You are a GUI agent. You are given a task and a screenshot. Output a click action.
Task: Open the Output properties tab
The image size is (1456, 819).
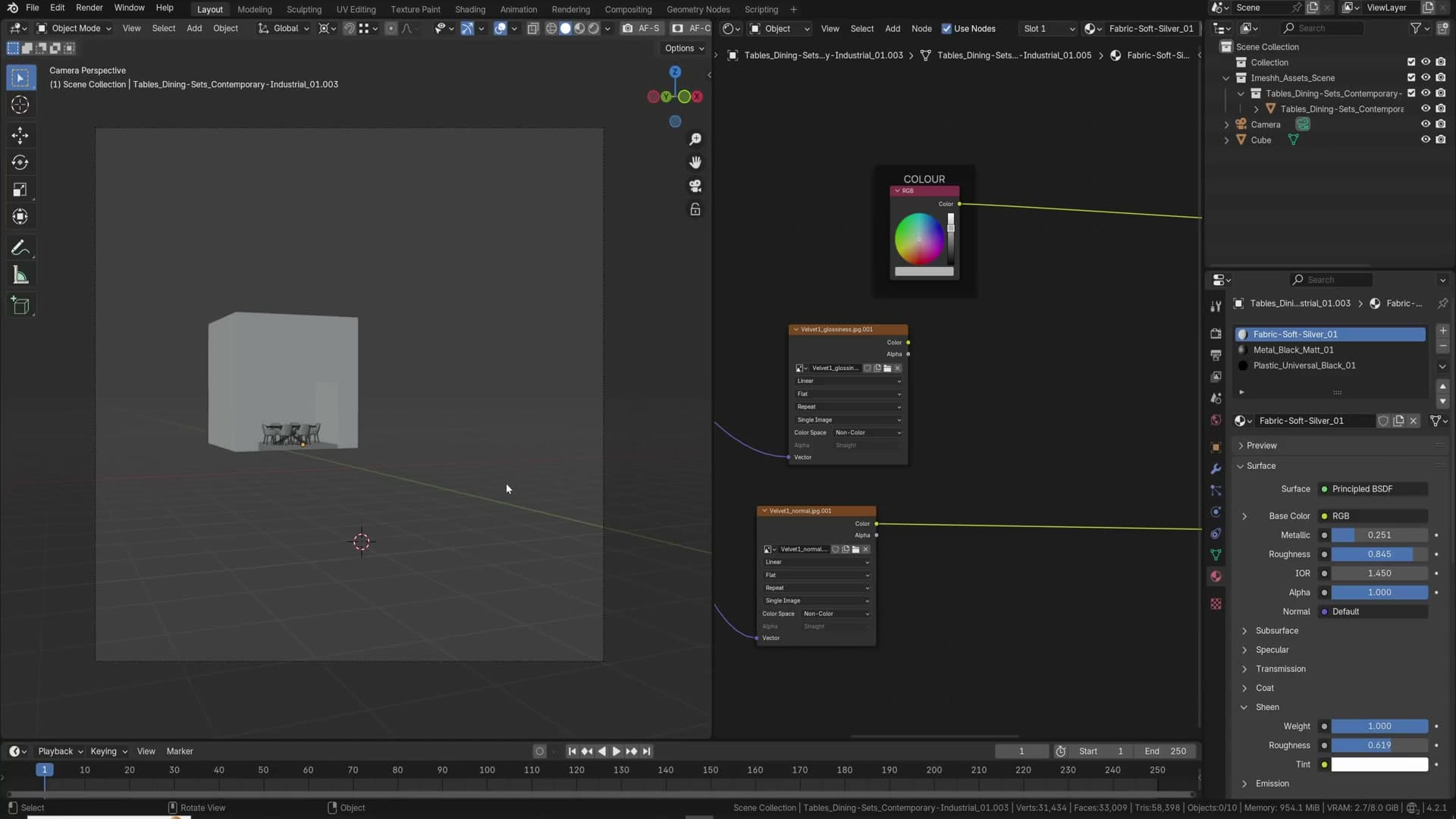click(1216, 355)
